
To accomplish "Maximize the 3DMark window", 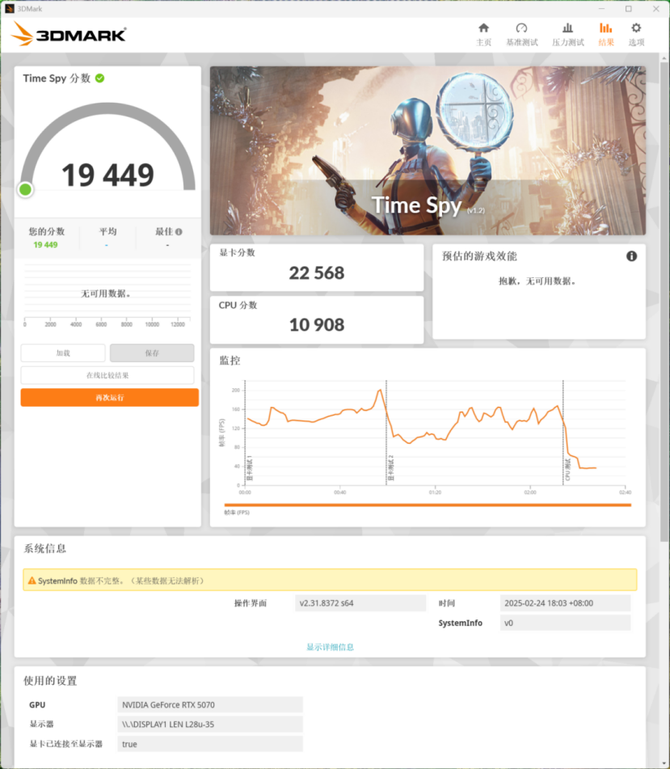I will (x=628, y=9).
